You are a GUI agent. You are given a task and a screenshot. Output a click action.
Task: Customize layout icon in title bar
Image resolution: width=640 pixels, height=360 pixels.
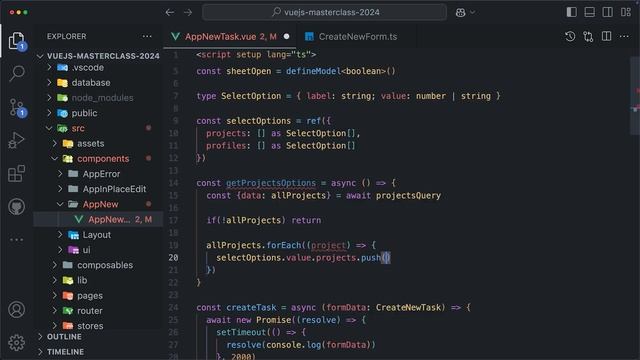click(626, 12)
